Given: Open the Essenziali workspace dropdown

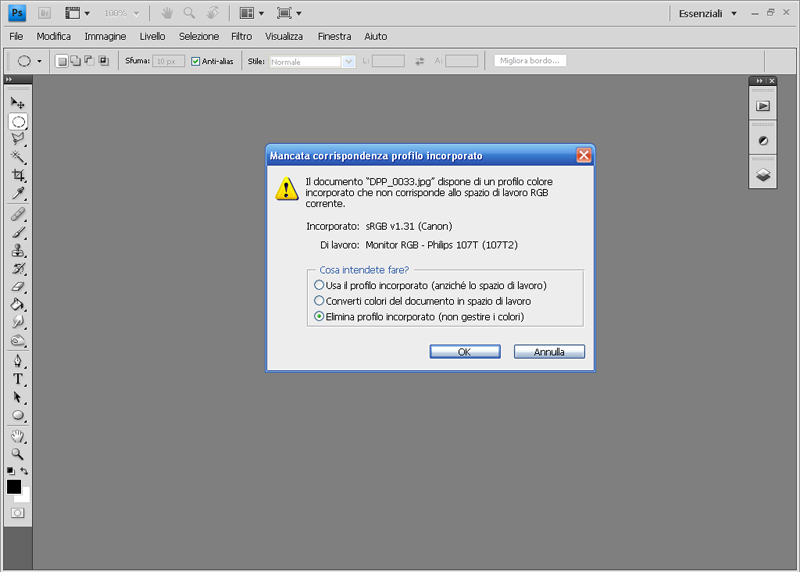Looking at the screenshot, I should pyautogui.click(x=708, y=14).
